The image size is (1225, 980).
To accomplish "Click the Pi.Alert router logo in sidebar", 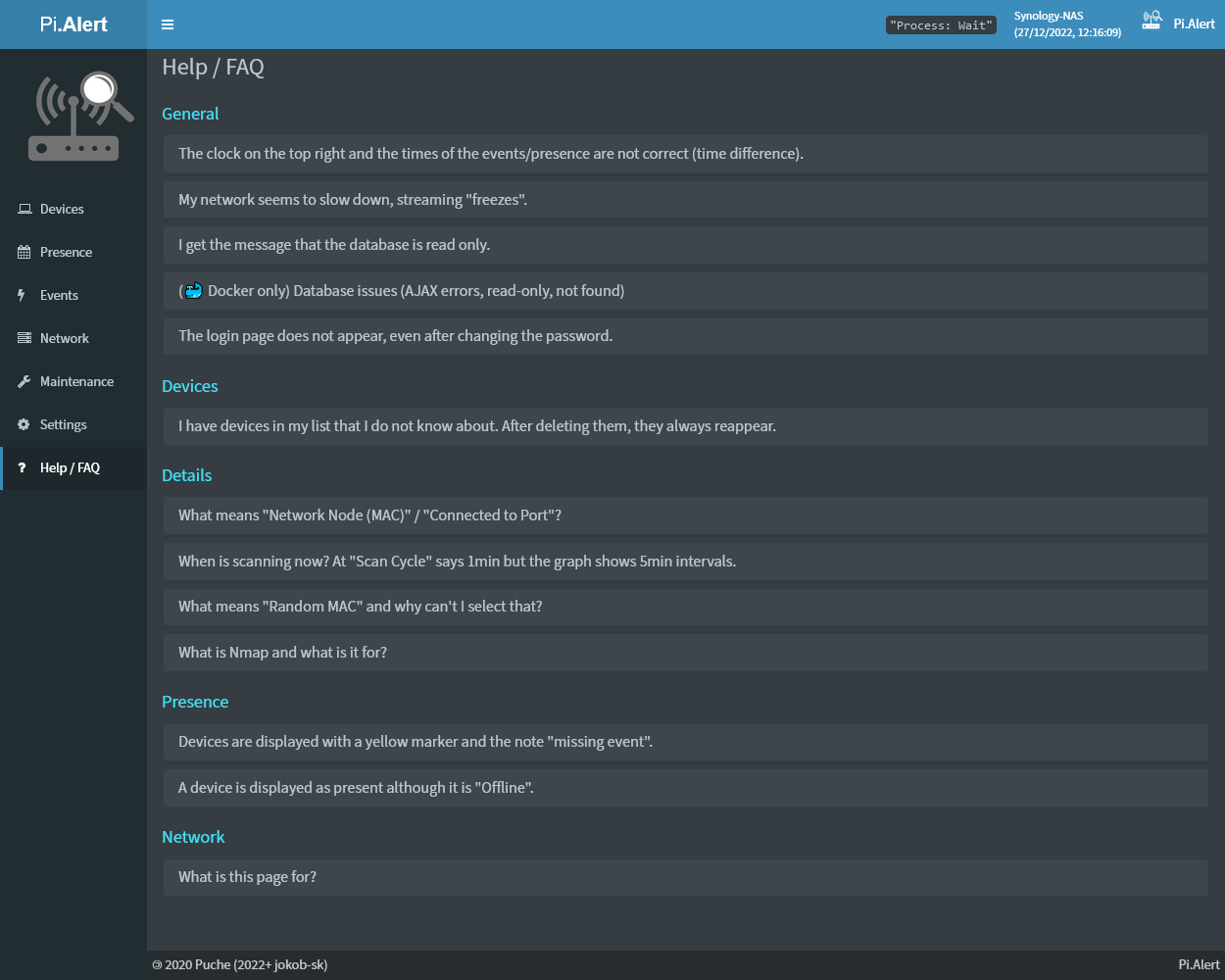I will pos(78,117).
